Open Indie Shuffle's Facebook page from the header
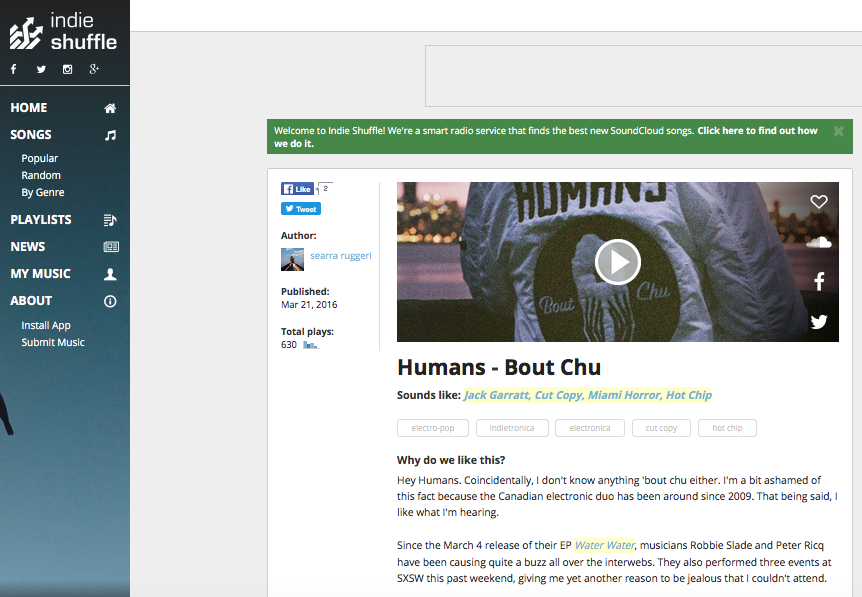 pos(13,68)
